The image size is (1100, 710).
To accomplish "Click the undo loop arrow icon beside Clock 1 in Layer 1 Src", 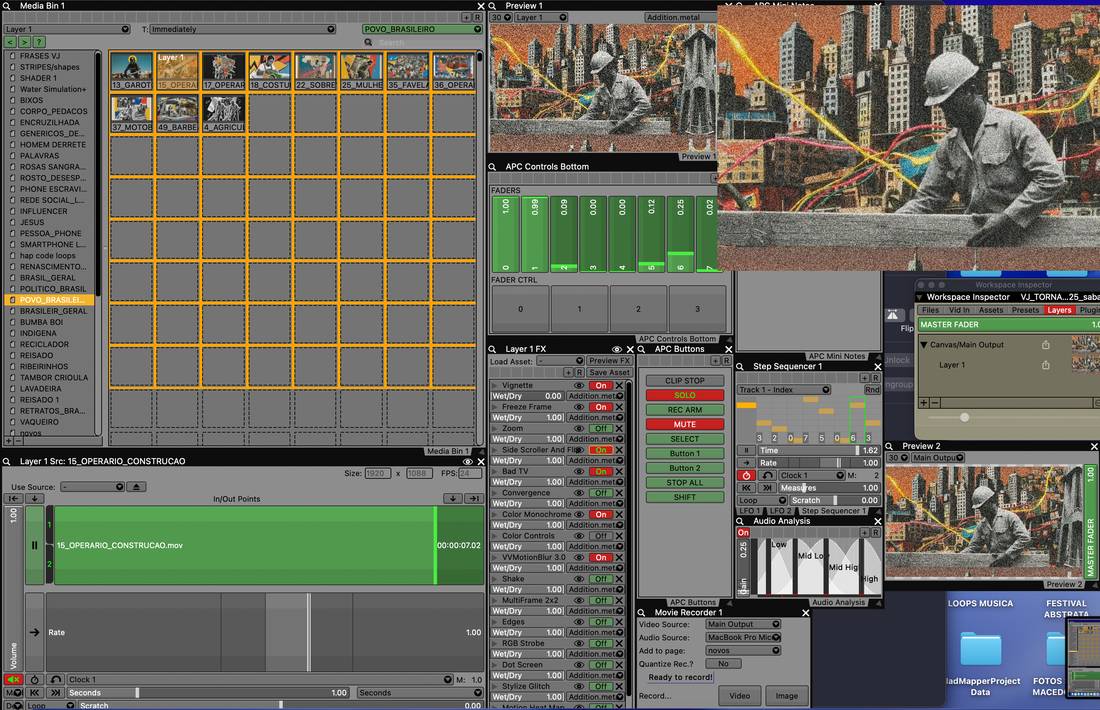I will tap(56, 679).
